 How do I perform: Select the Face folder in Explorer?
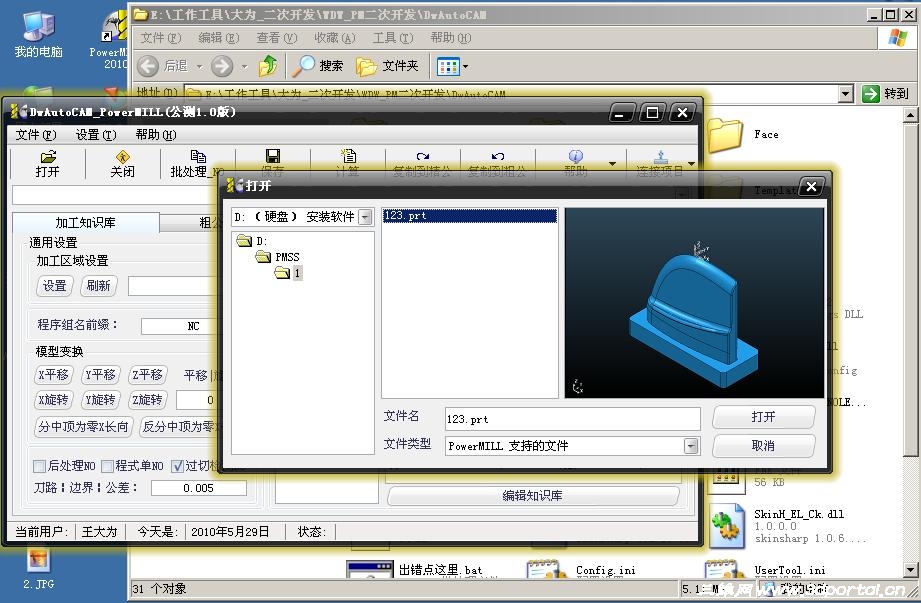pyautogui.click(x=724, y=135)
